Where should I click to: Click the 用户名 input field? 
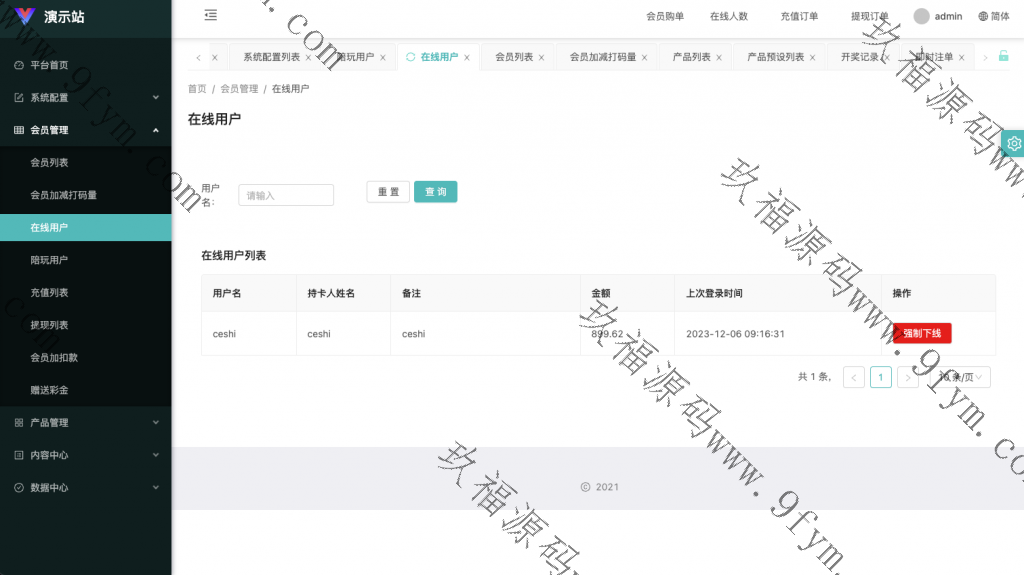tap(286, 195)
